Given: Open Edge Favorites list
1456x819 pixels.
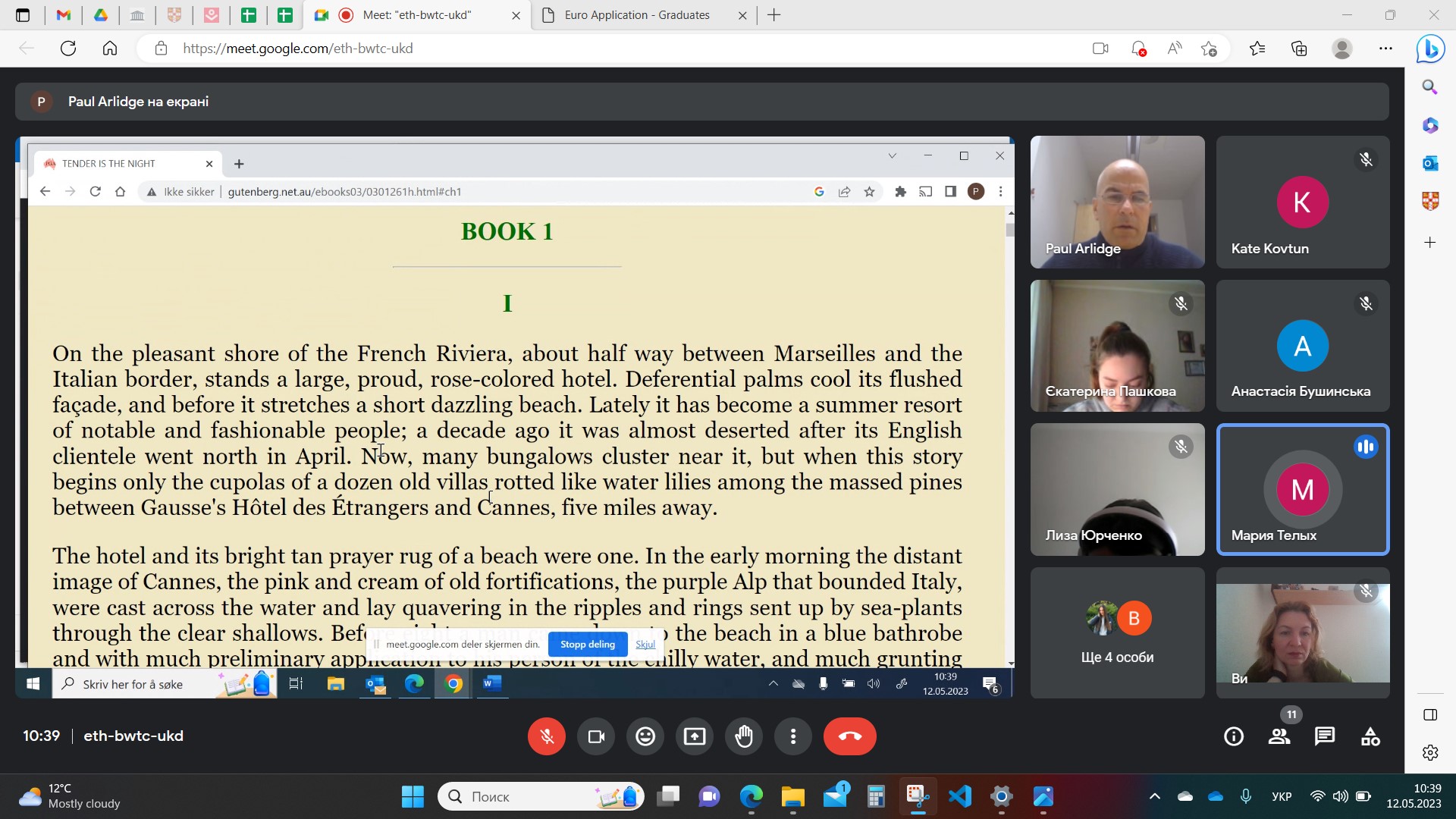Looking at the screenshot, I should 1257,49.
